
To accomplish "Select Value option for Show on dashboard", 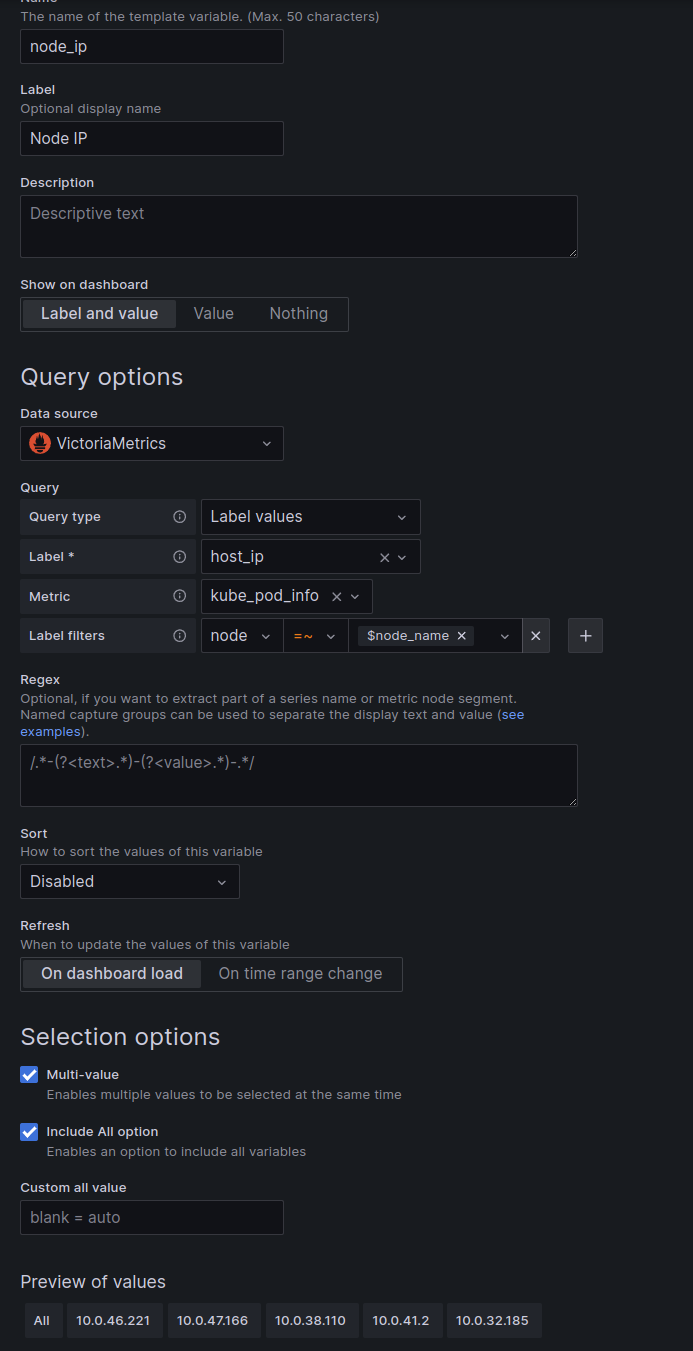I will [213, 314].
